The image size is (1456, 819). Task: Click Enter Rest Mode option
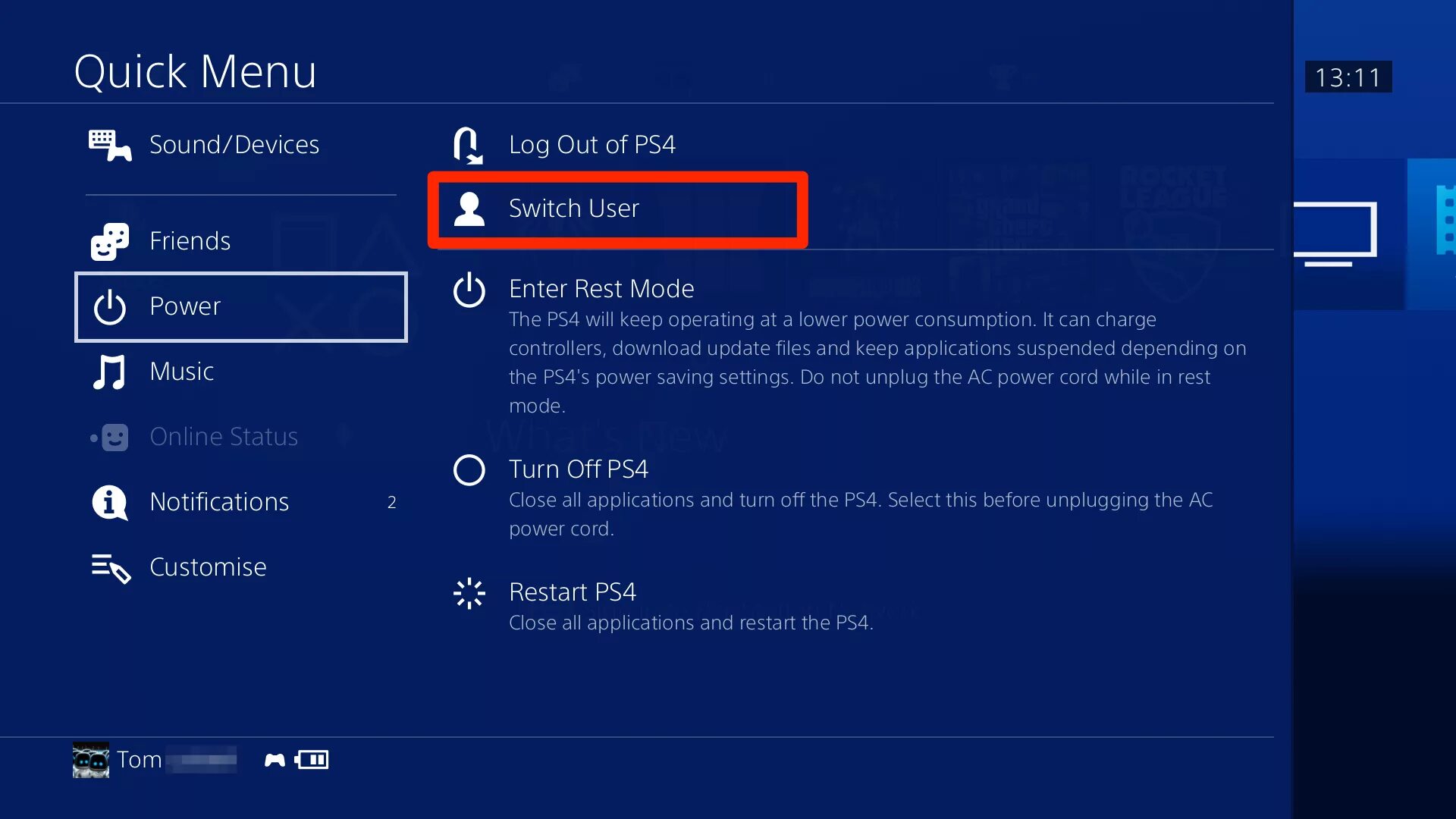(x=601, y=289)
